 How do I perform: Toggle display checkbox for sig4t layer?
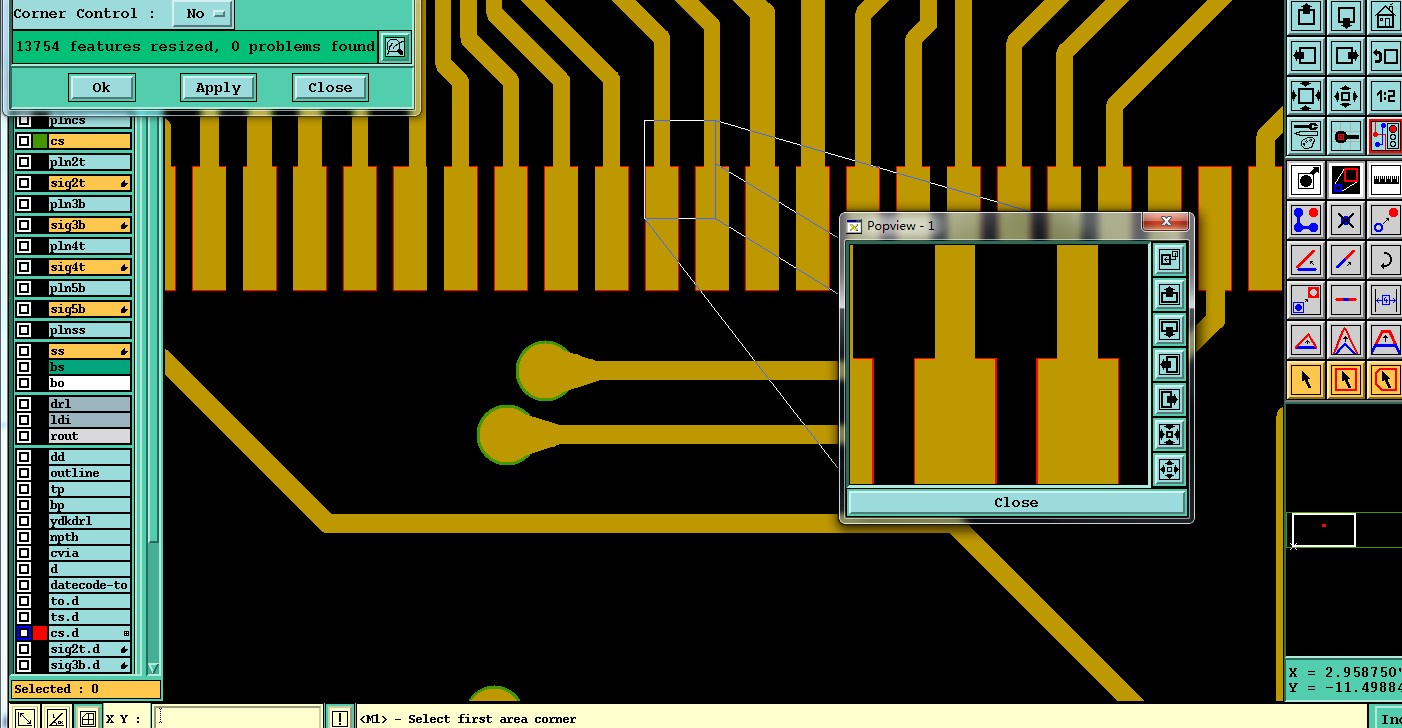point(24,268)
